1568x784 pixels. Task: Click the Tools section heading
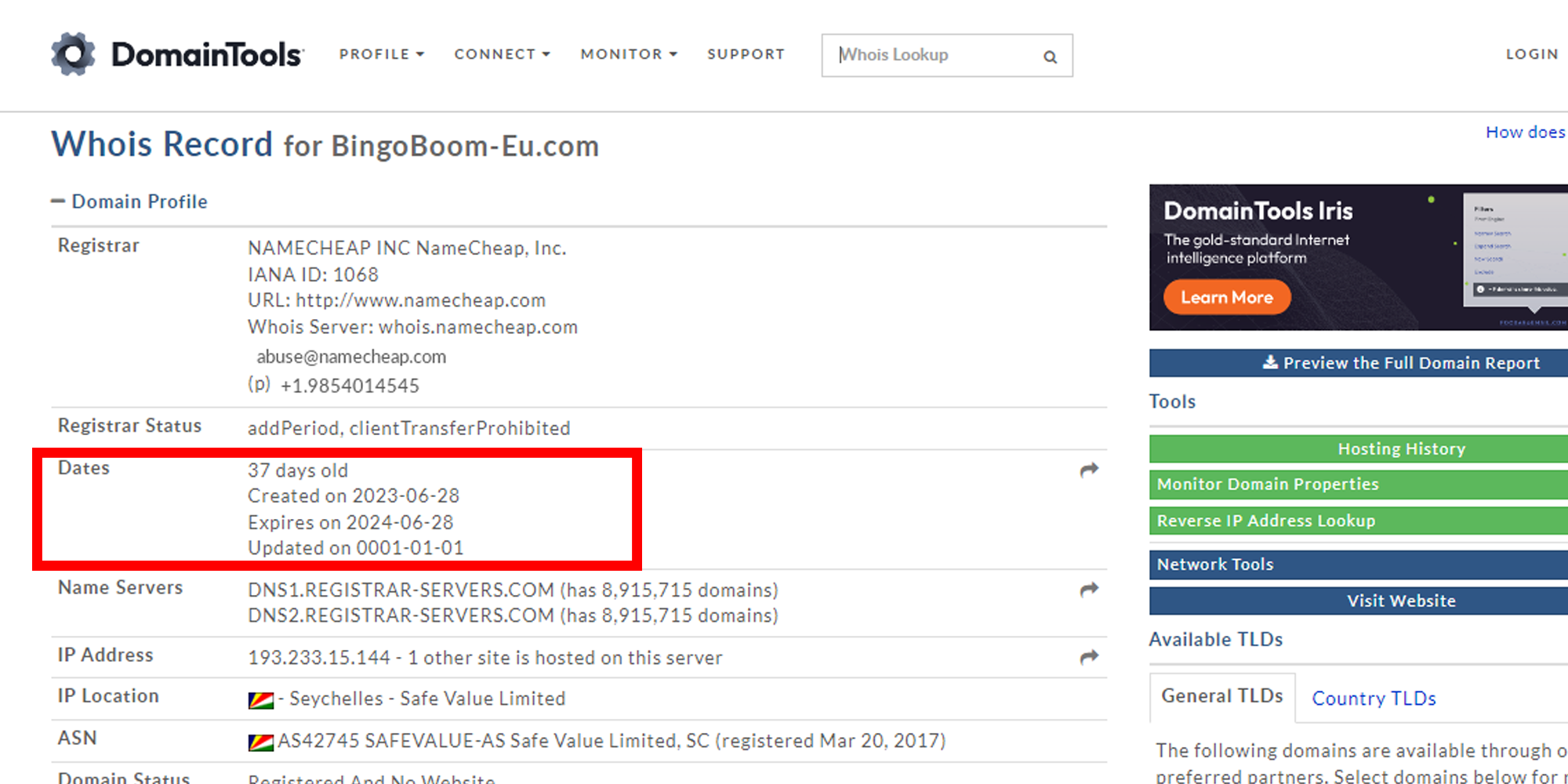pyautogui.click(x=1172, y=401)
